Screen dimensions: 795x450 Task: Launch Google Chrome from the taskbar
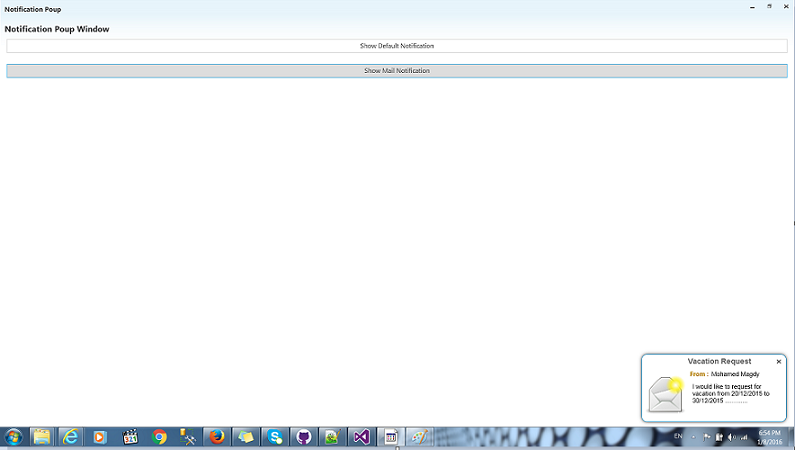(159, 437)
